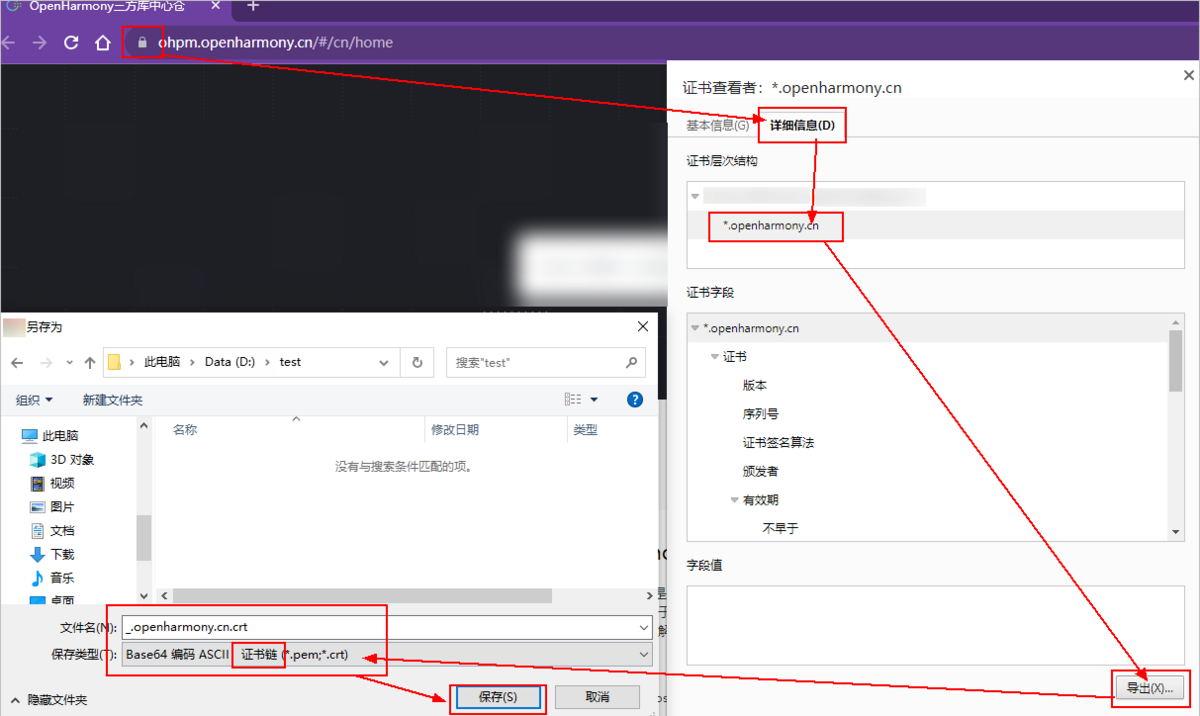The image size is (1200, 716).
Task: Click the 保存(S) button
Action: [497, 696]
